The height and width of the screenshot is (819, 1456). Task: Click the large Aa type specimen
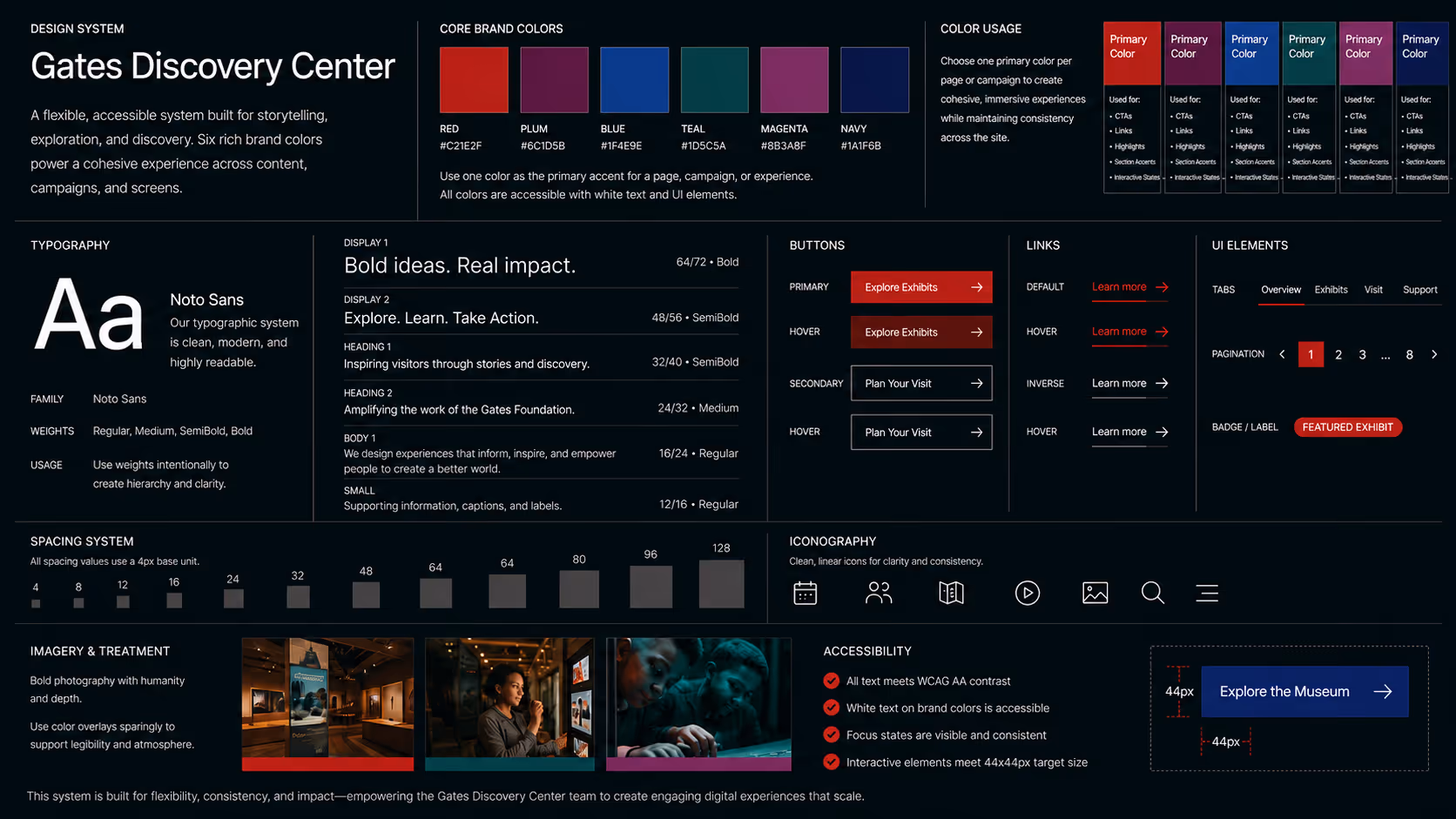[x=89, y=314]
